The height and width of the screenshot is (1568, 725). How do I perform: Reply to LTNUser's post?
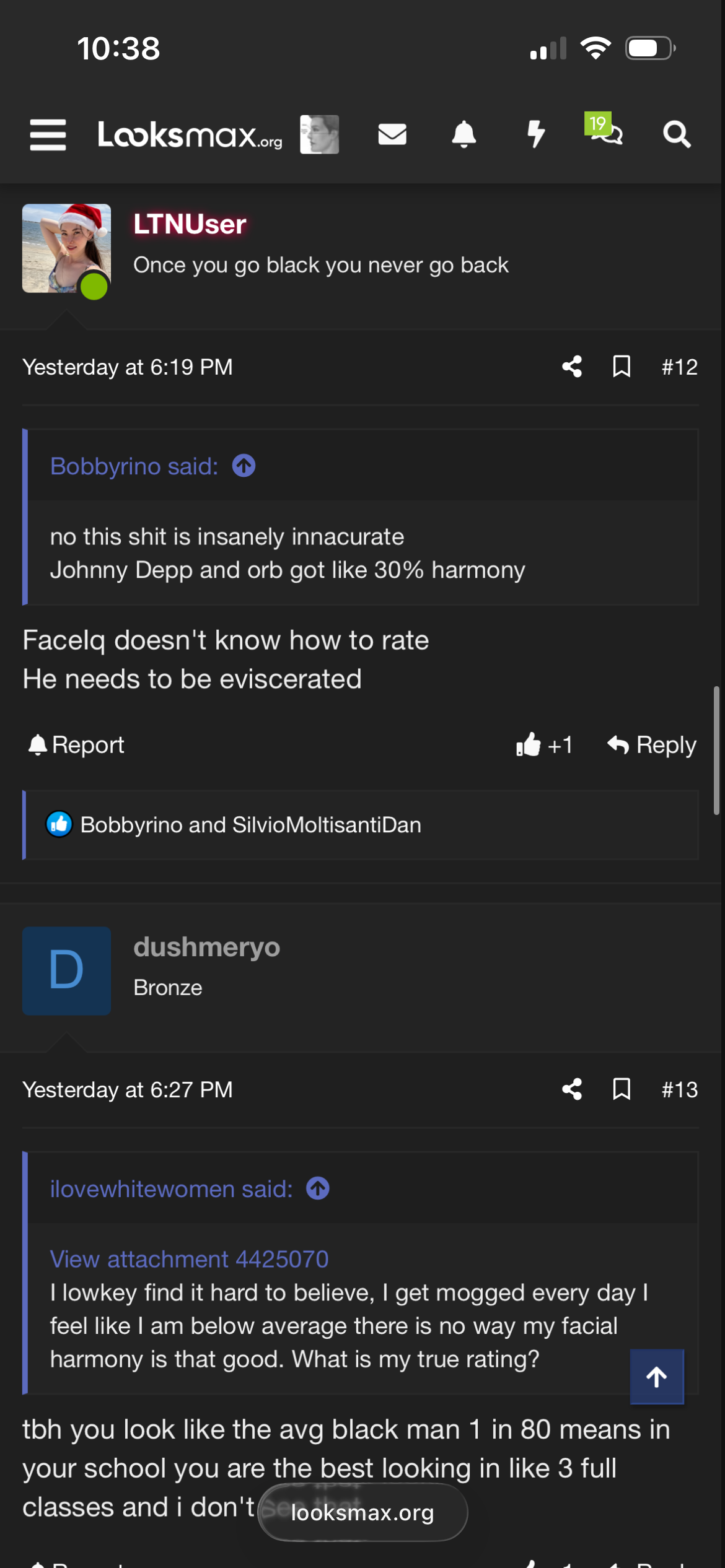tap(652, 745)
